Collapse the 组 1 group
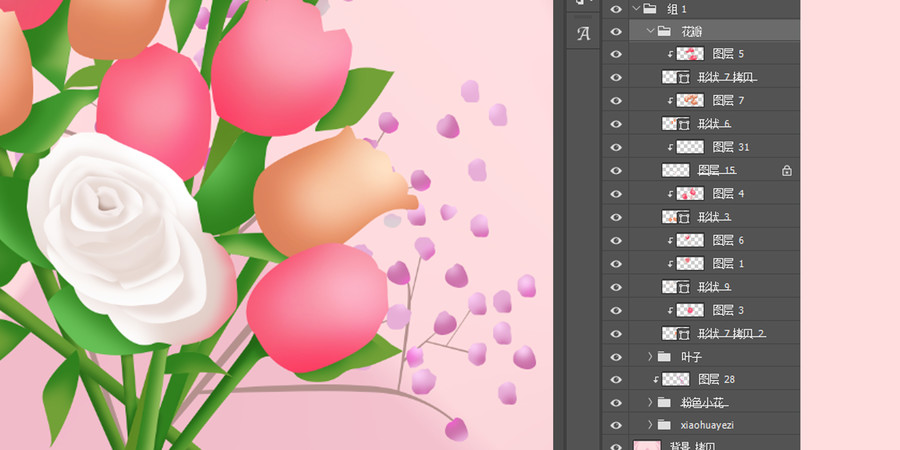Screen dimensions: 900x450 point(635,8)
